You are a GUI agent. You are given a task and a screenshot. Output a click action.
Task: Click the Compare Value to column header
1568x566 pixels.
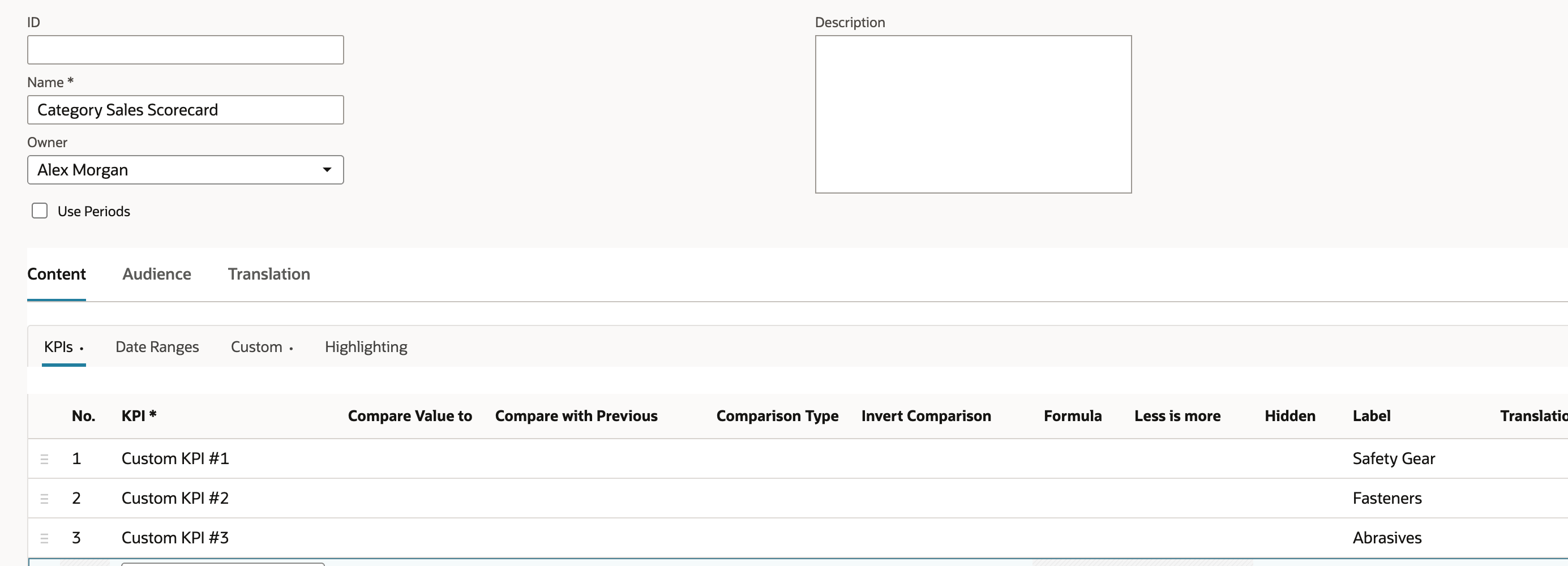(410, 415)
